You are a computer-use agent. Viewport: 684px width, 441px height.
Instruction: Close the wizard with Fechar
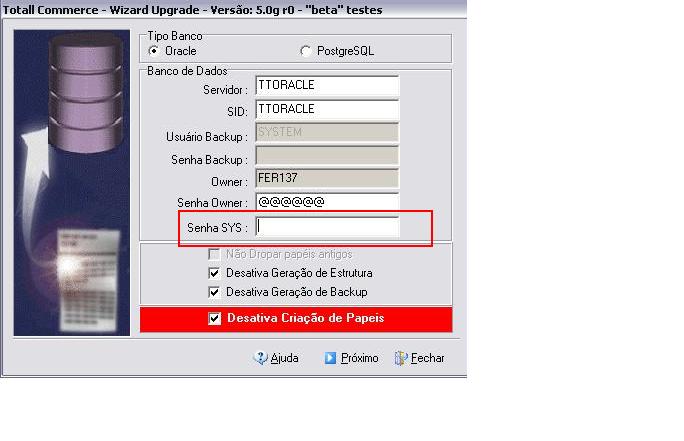point(420,358)
